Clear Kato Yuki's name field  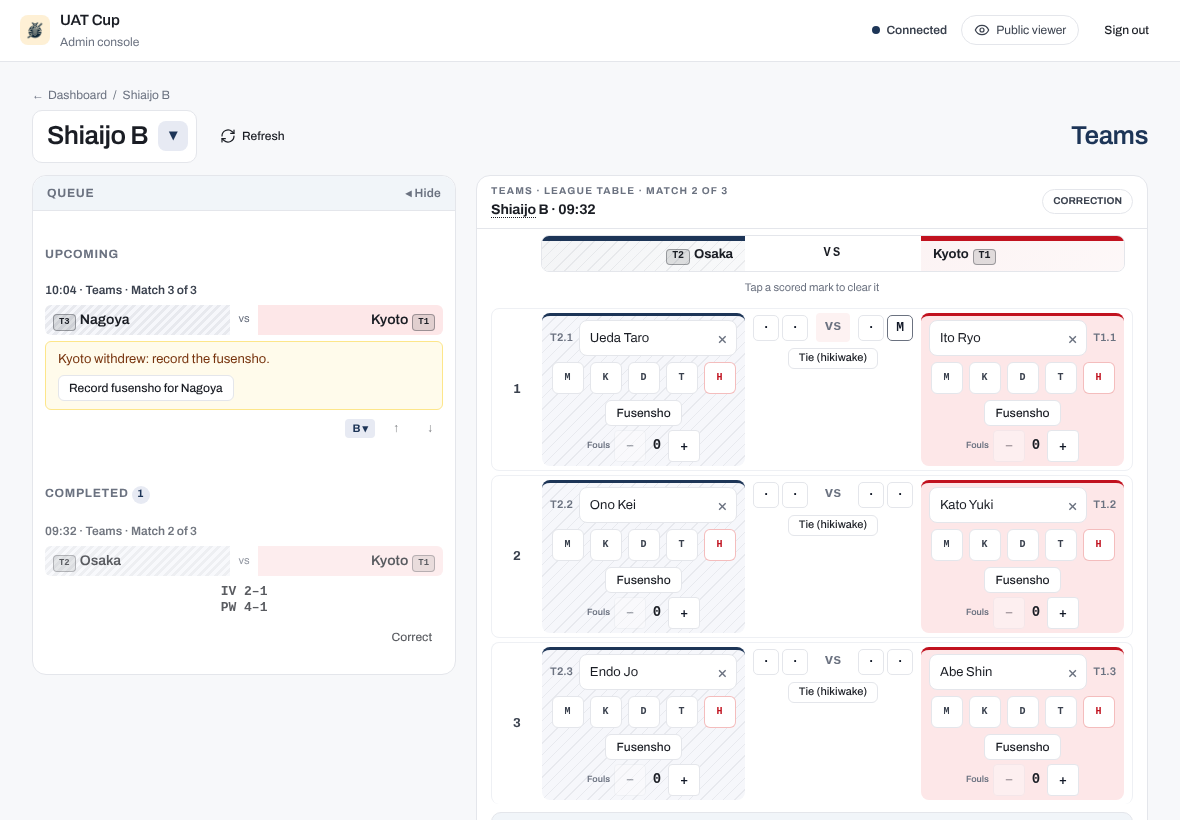(1072, 506)
